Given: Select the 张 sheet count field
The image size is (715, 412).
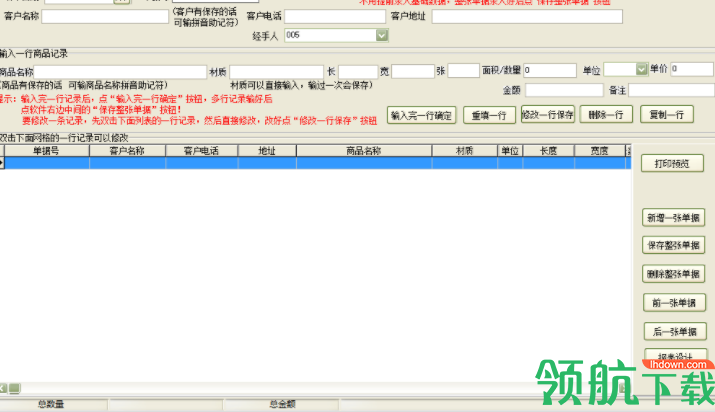Looking at the screenshot, I should point(463,71).
